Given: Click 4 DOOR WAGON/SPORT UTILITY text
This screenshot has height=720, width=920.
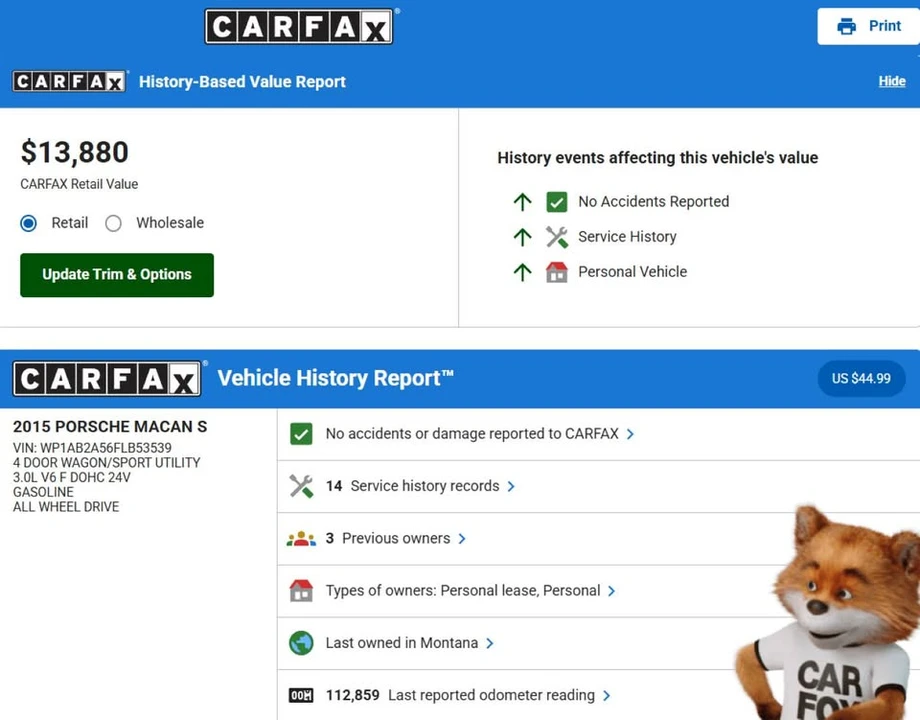Looking at the screenshot, I should (x=107, y=463).
